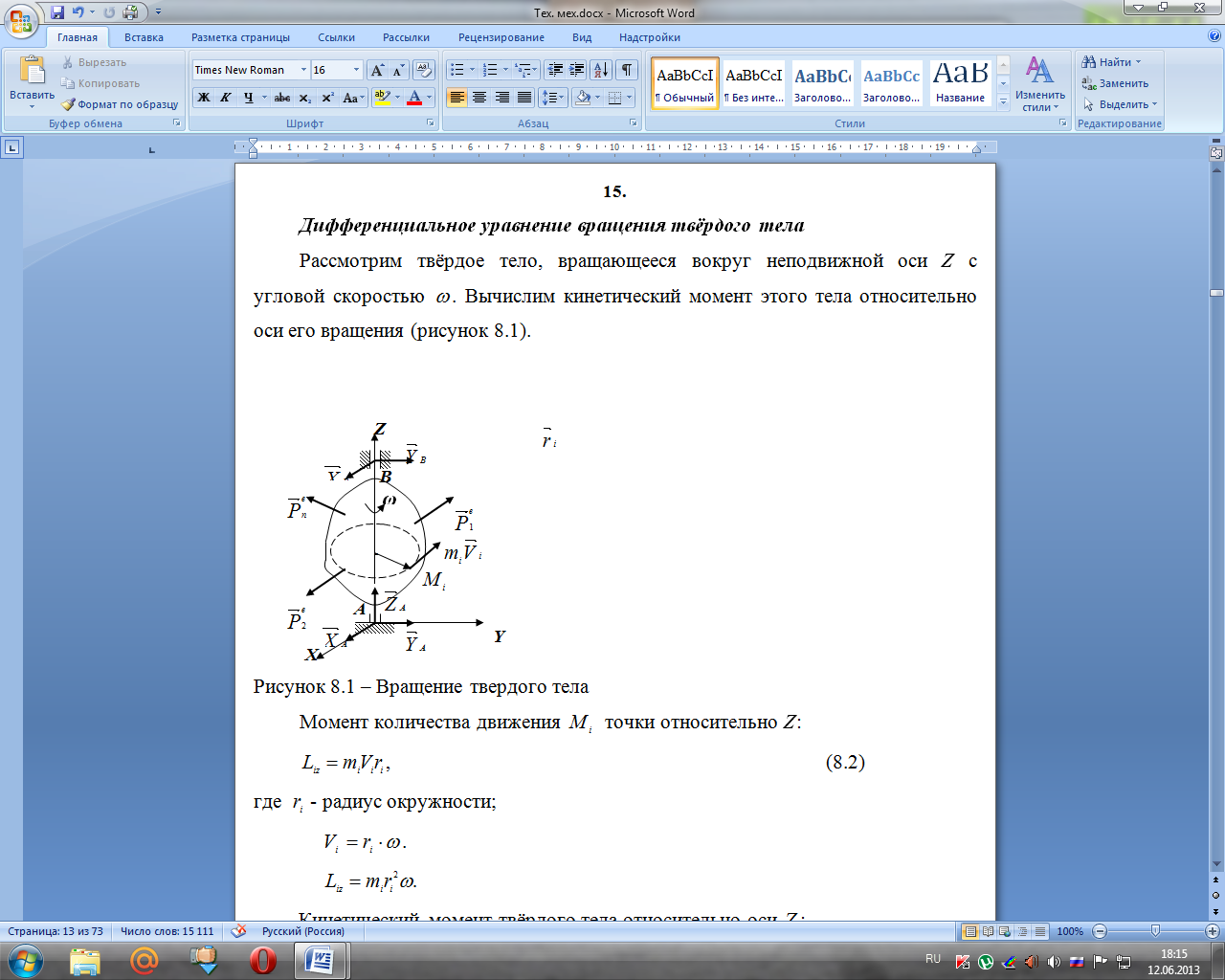Open Windows Explorer from taskbar
This screenshot has height=980, width=1225.
pyautogui.click(x=85, y=960)
